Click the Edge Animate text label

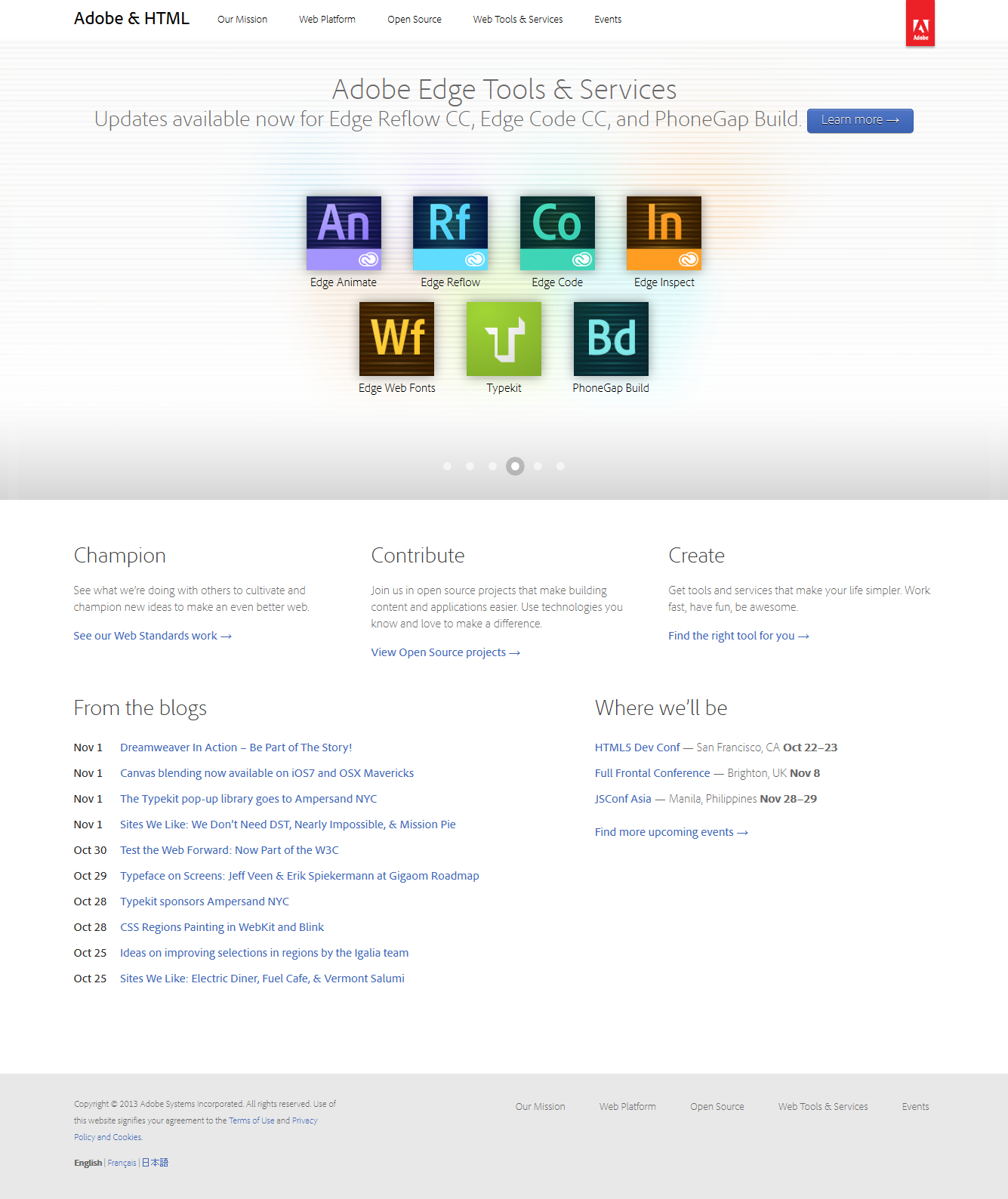344,282
